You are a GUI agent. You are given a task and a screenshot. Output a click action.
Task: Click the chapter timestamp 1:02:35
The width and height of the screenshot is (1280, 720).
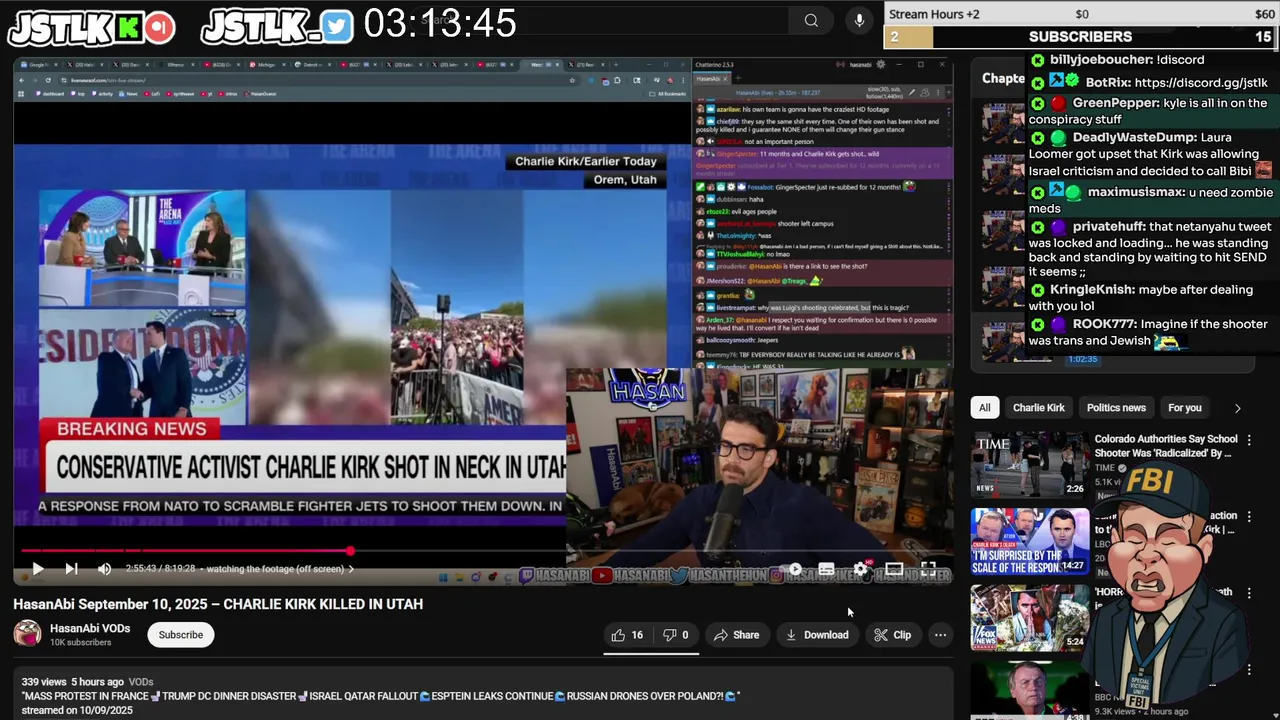coord(1082,359)
